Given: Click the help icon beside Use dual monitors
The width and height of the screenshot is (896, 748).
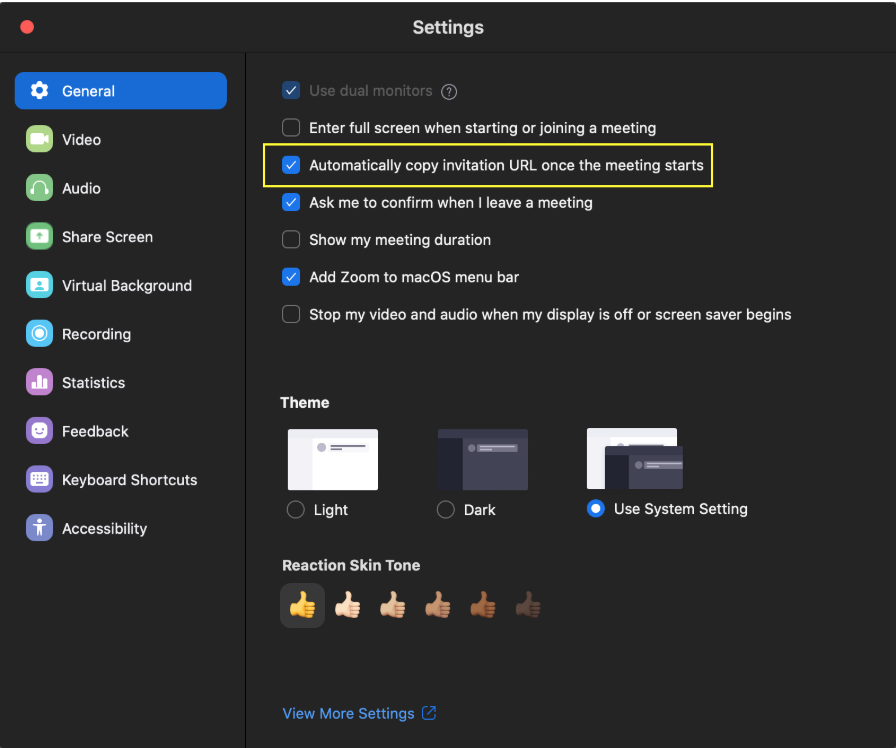Looking at the screenshot, I should [x=449, y=91].
